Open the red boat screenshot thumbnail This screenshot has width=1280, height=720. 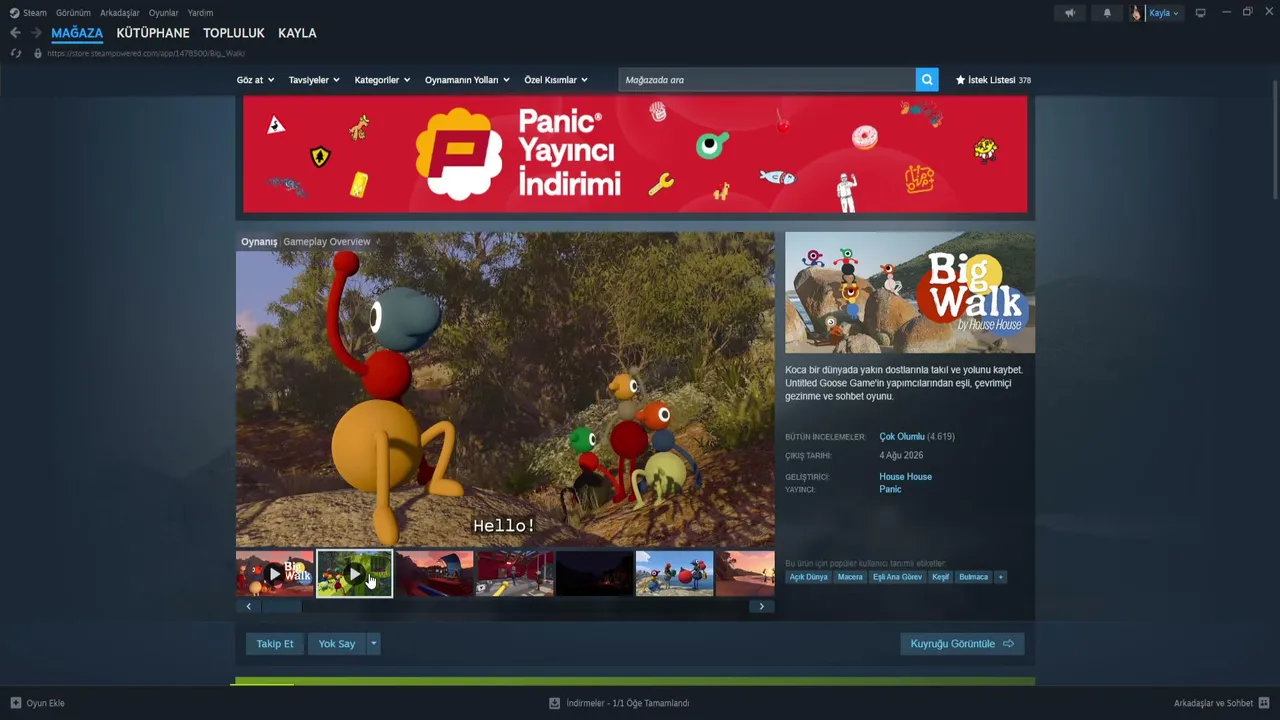coord(434,574)
